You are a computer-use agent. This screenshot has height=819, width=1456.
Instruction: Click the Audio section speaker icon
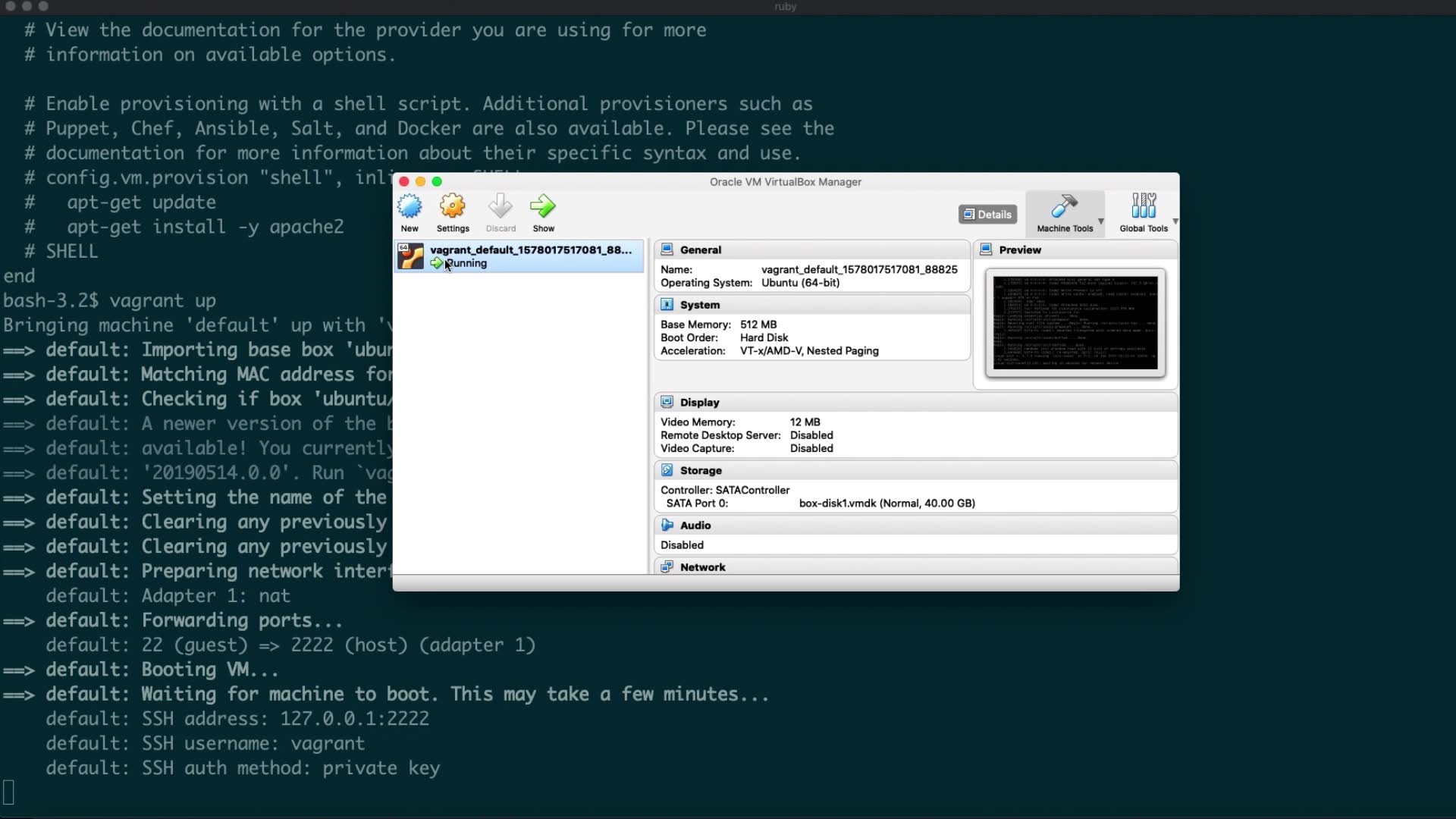[x=667, y=525]
